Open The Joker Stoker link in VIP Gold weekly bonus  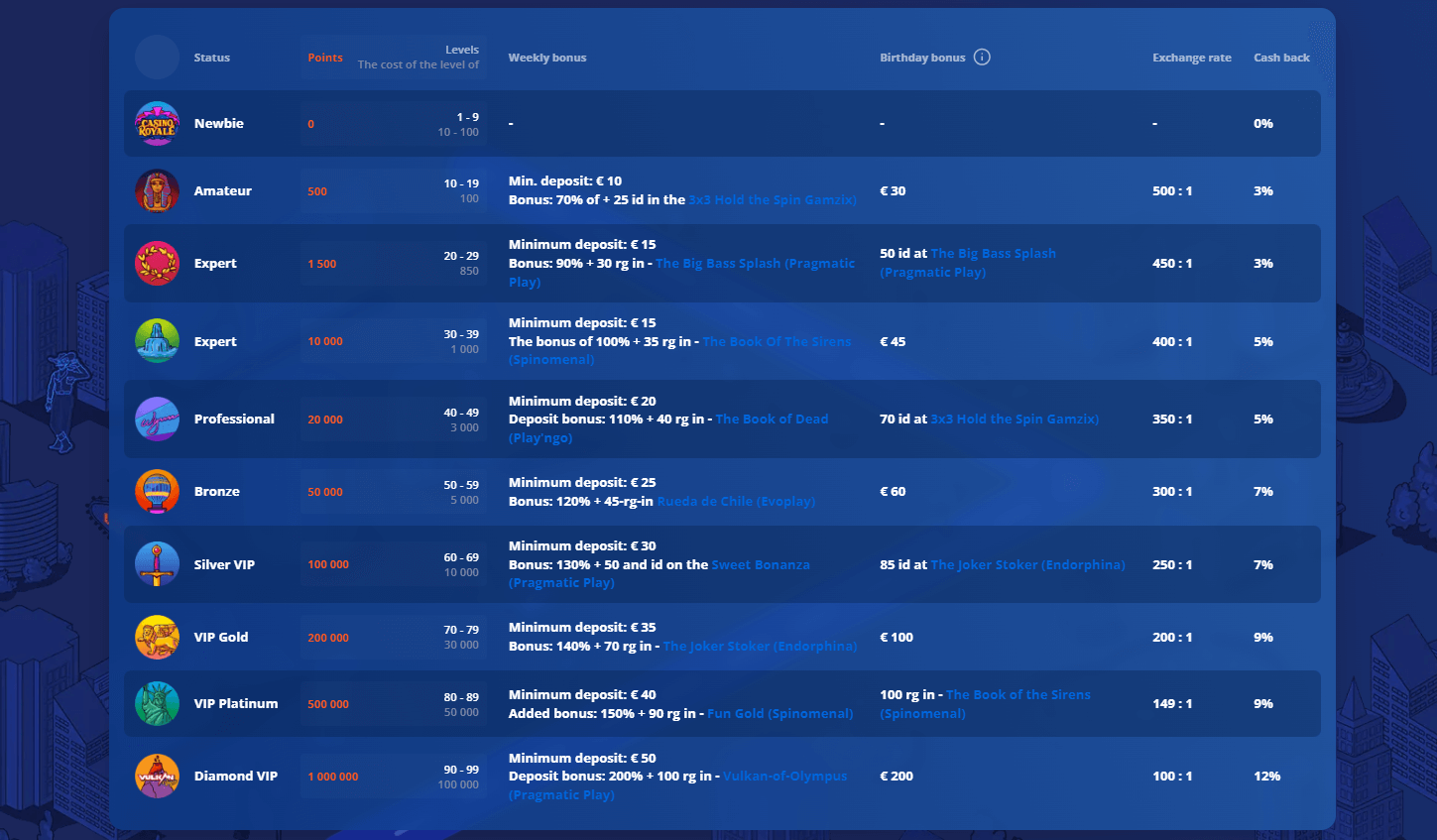pyautogui.click(x=761, y=646)
